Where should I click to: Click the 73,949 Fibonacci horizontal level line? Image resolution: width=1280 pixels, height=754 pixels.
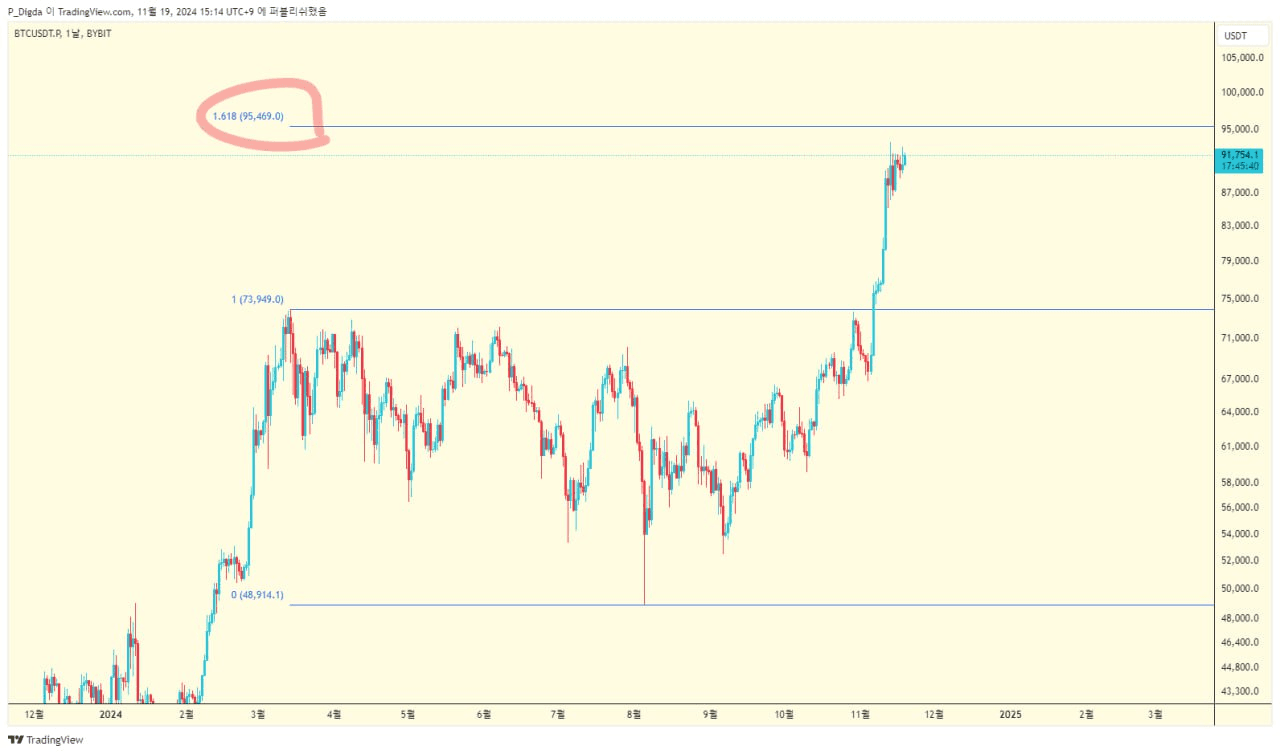(x=752, y=309)
